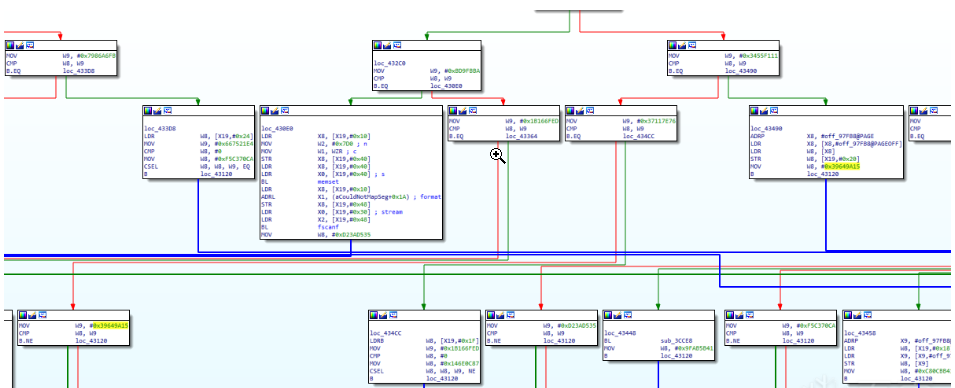Select the #0xBD9F8BA constant in loc_432C0
Image resolution: width=955 pixels, height=388 pixels.
[463, 71]
